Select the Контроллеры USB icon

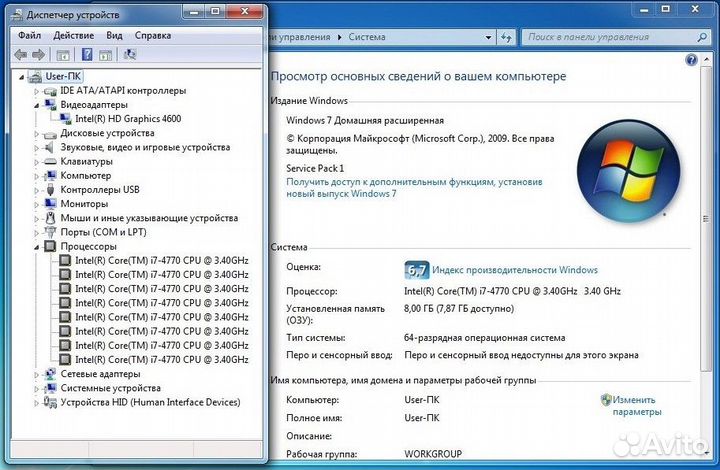click(x=50, y=190)
